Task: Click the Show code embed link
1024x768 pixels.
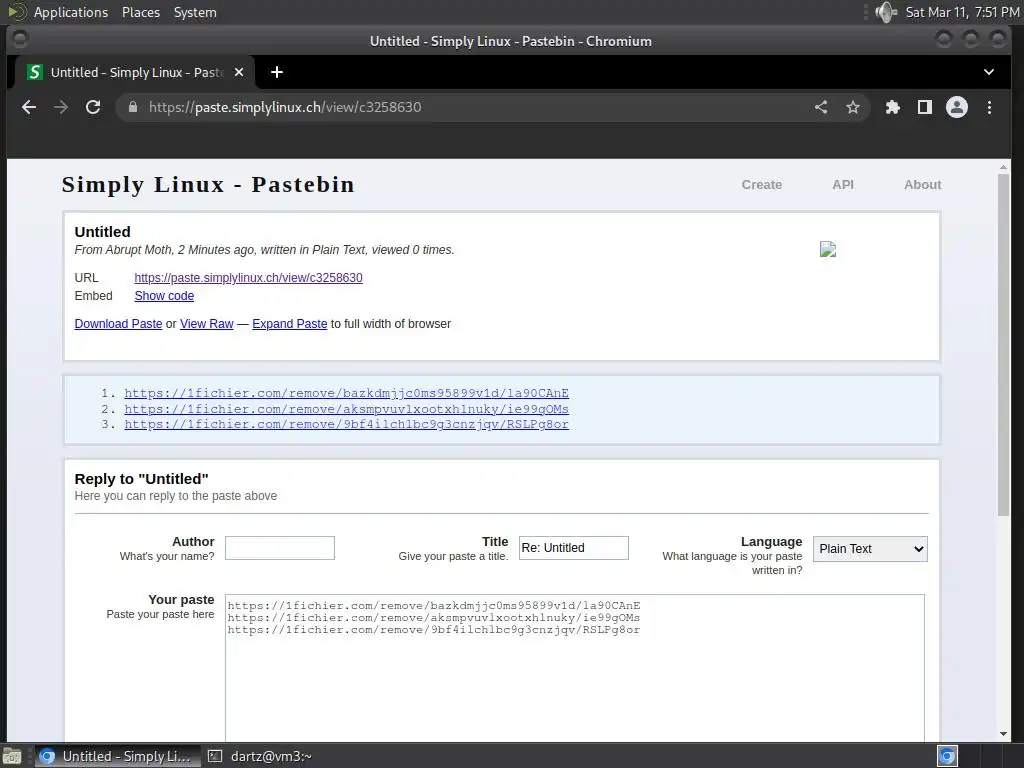Action: [x=164, y=296]
